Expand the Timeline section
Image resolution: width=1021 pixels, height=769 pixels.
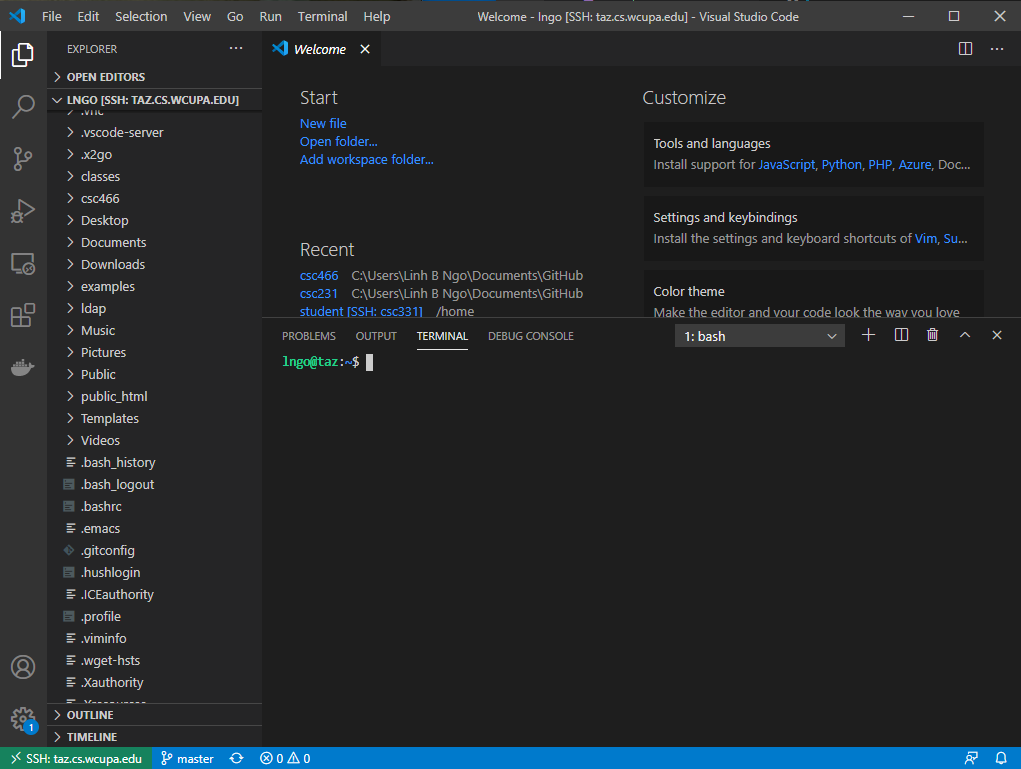(155, 737)
